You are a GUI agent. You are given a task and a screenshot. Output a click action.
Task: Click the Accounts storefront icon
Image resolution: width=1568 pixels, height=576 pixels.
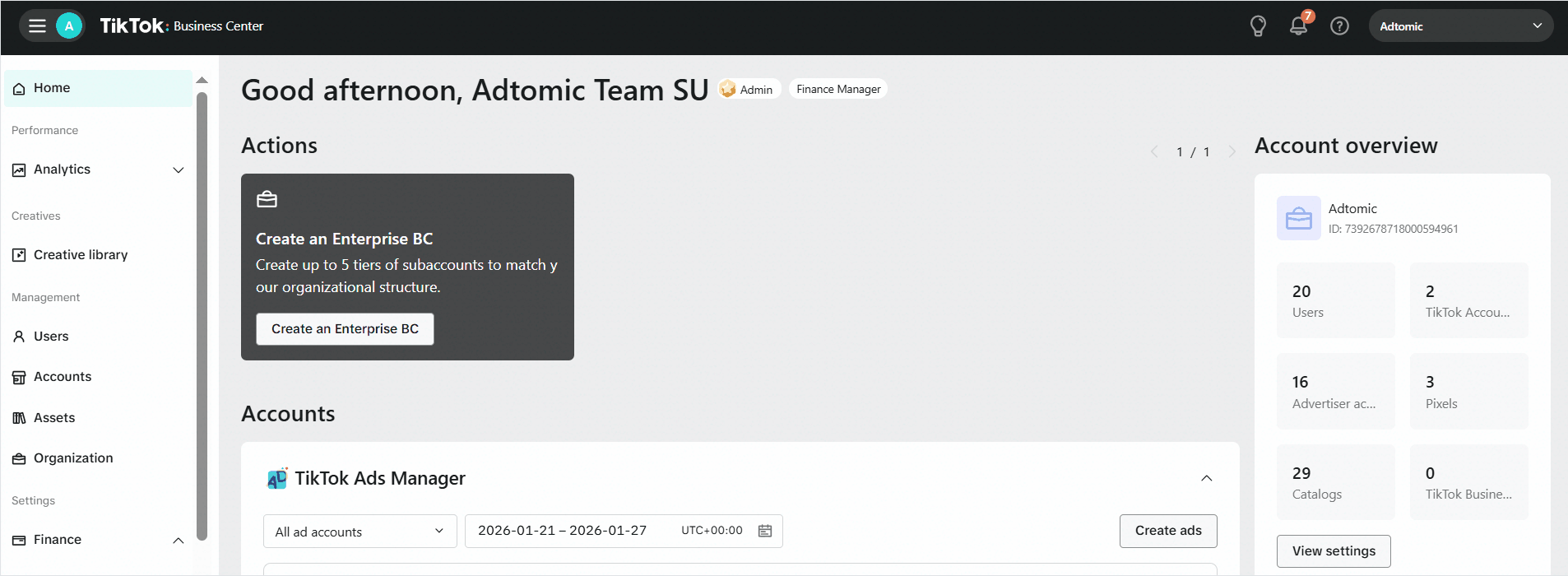(x=19, y=378)
